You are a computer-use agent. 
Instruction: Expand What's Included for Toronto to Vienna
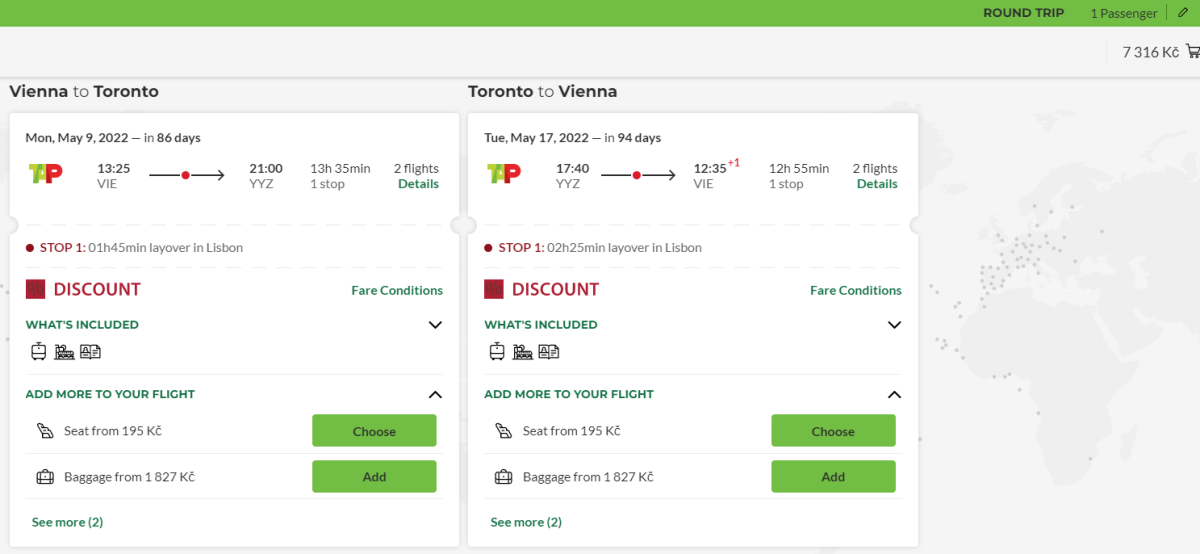tap(894, 325)
